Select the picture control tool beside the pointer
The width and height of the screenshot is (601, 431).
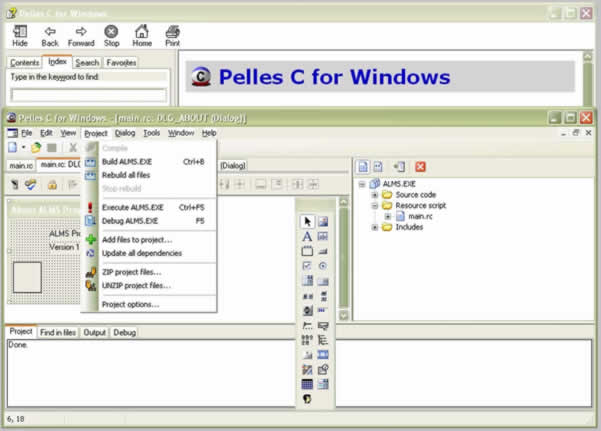click(x=323, y=221)
